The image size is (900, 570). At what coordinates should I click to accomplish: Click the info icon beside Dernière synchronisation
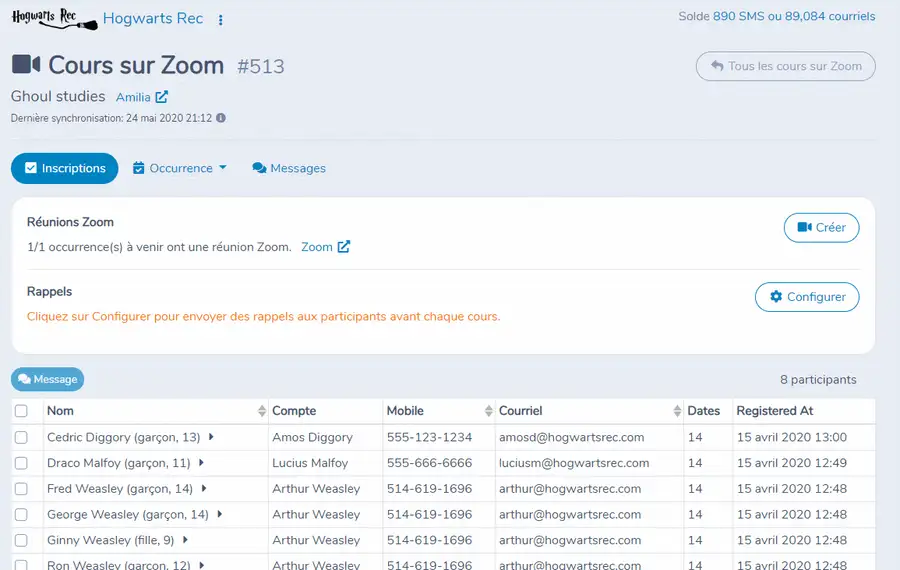click(221, 118)
